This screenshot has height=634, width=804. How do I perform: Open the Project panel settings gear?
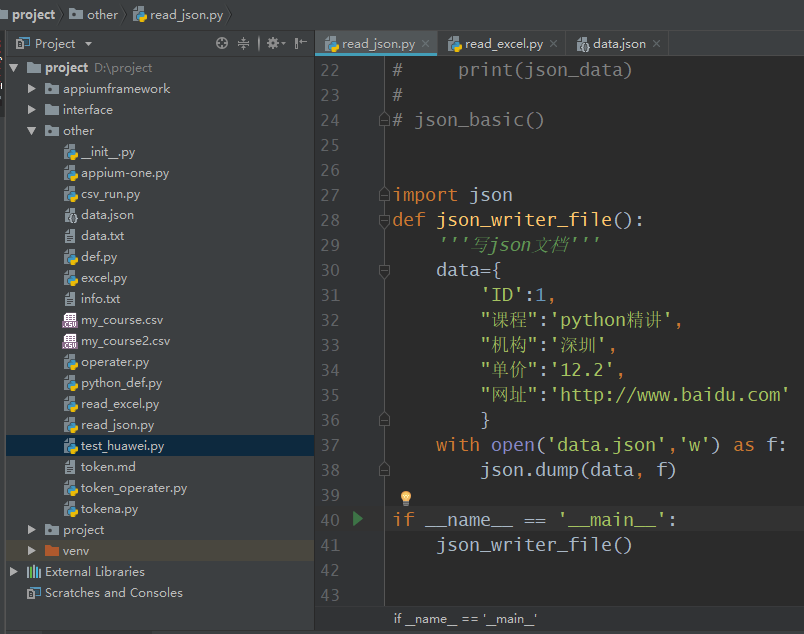click(x=272, y=44)
